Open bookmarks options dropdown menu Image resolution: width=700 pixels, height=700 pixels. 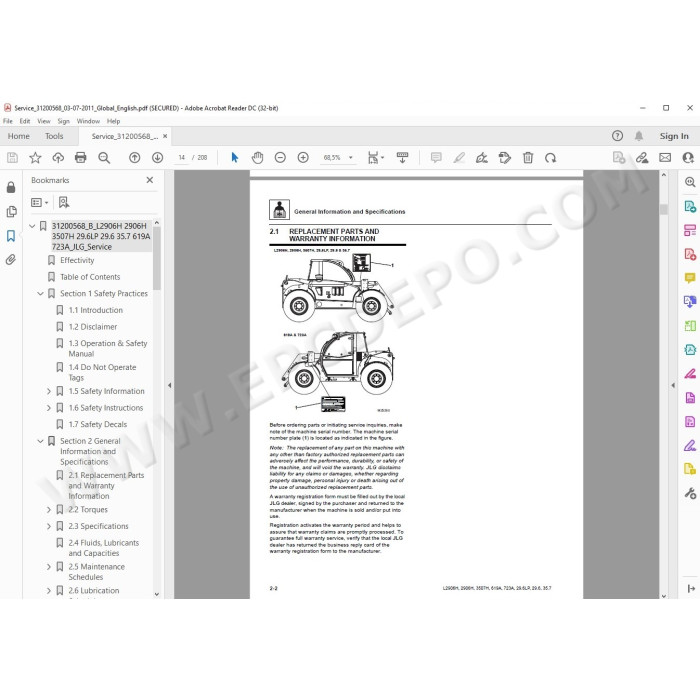point(39,203)
